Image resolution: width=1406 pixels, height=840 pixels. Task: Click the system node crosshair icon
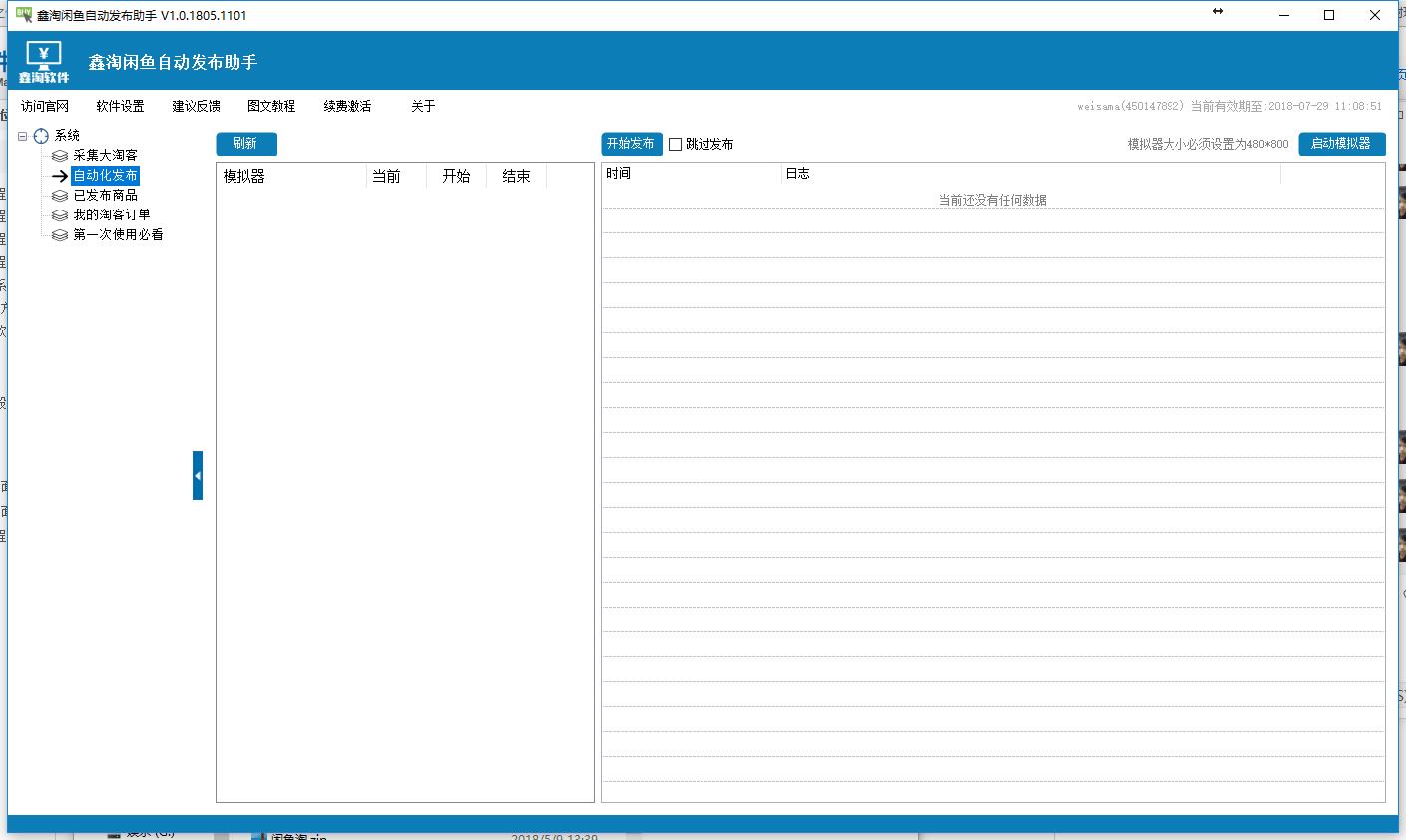[41, 136]
